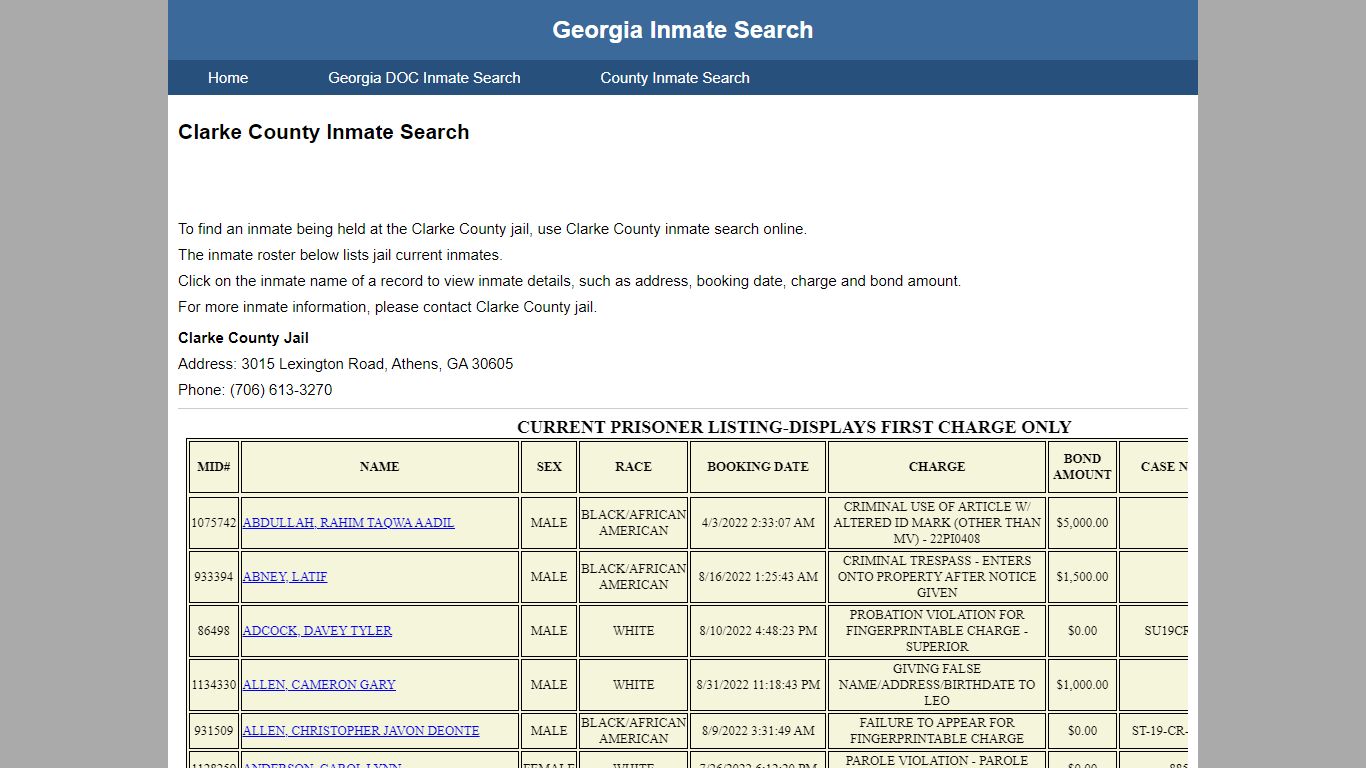
Task: Click the PROBATION VIOLATION charge cell
Action: tap(937, 631)
